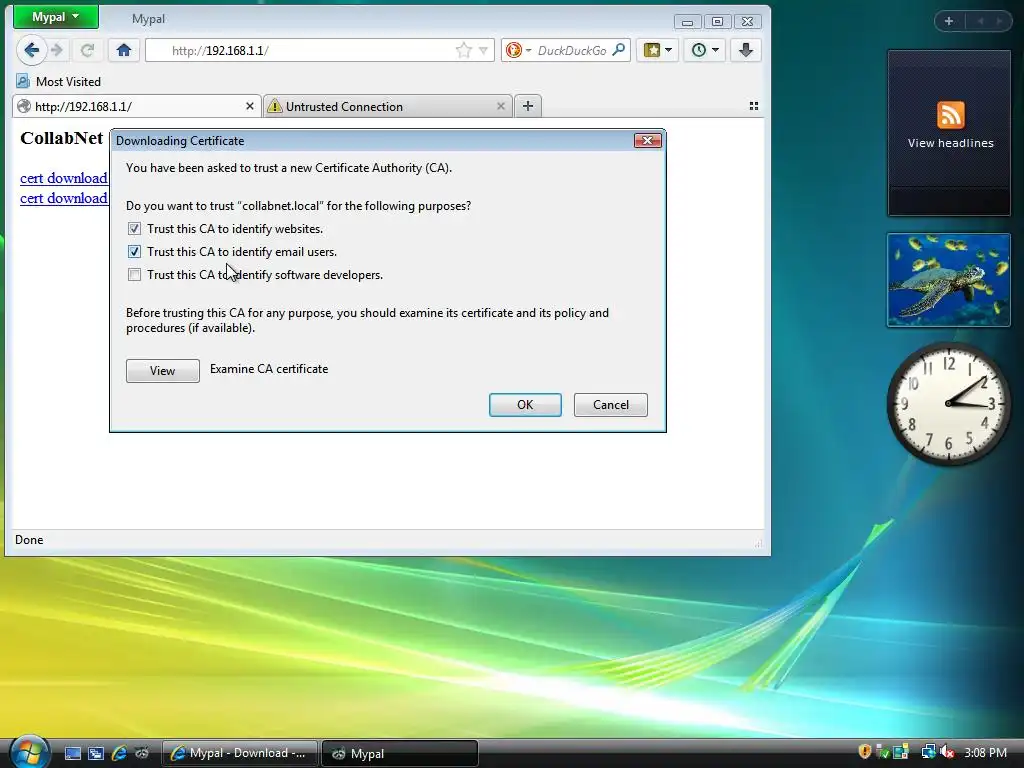
Task: Cancel the Downloading Certificate dialog
Action: click(611, 404)
